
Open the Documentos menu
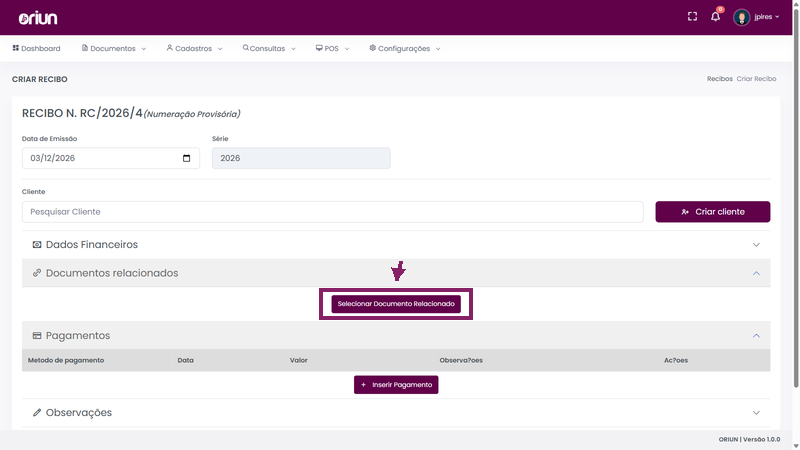(x=113, y=48)
